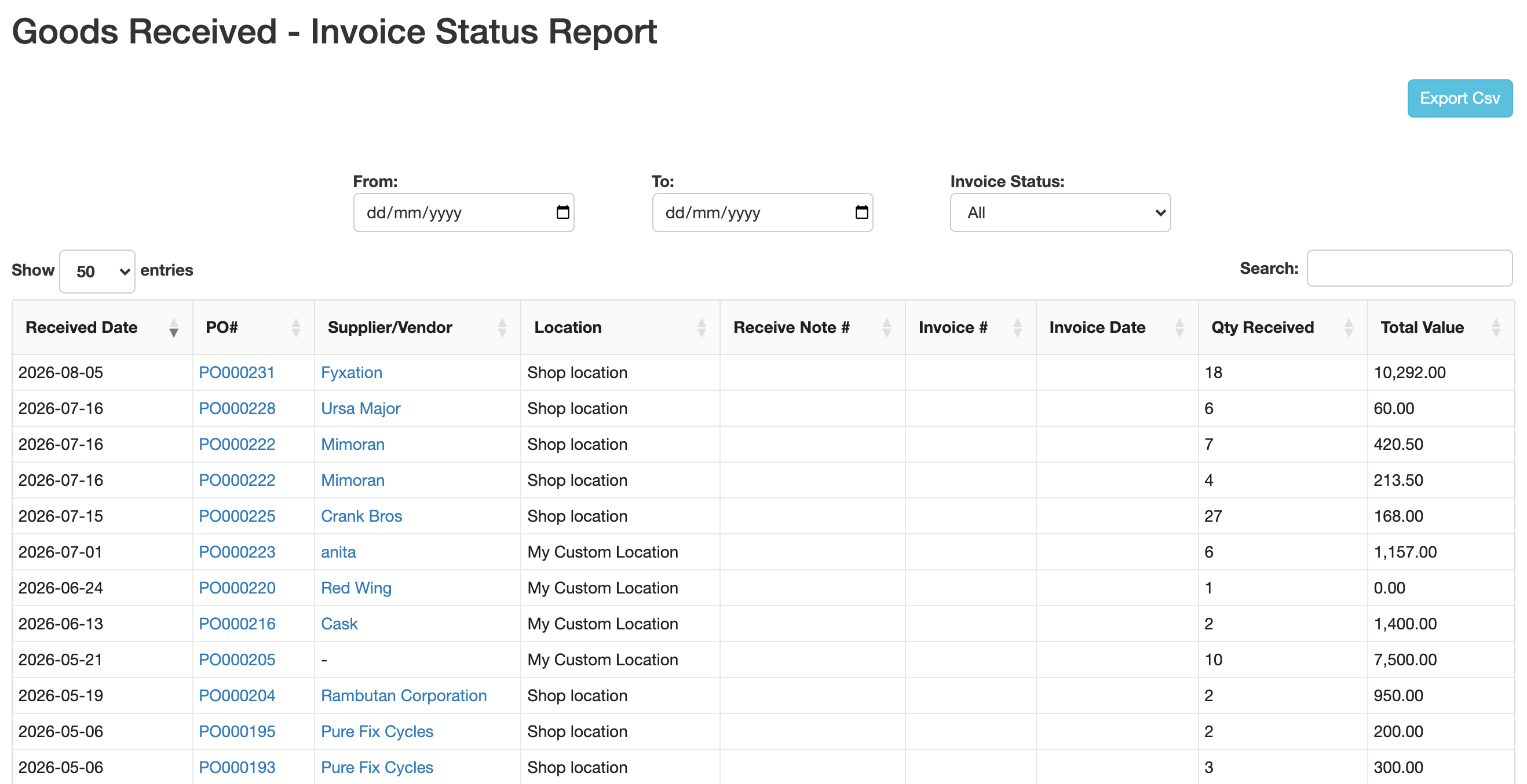The width and height of the screenshot is (1527, 784).
Task: Open purchase order PO000216
Action: click(x=237, y=624)
